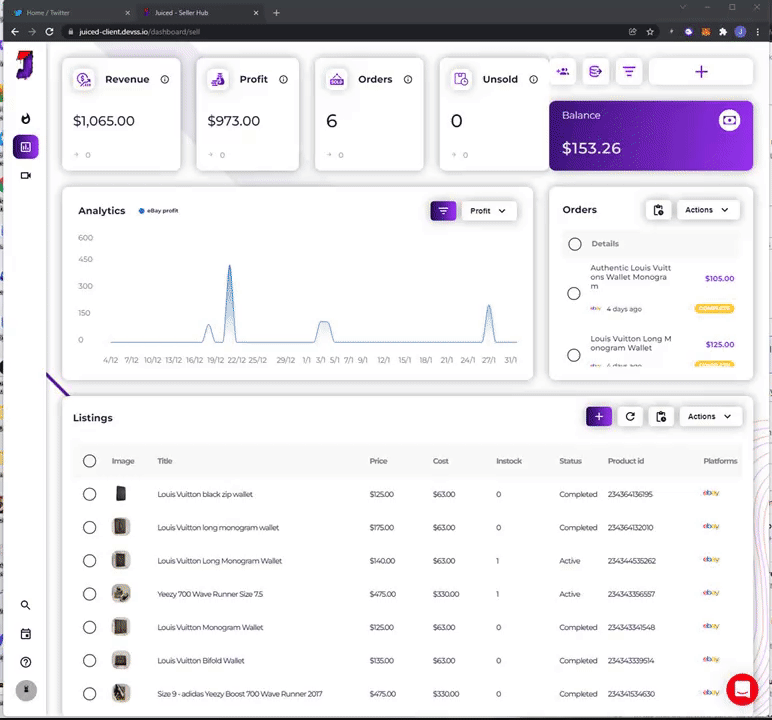The height and width of the screenshot is (720, 772).
Task: Click the purple filter icon in Analytics
Action: click(x=443, y=211)
